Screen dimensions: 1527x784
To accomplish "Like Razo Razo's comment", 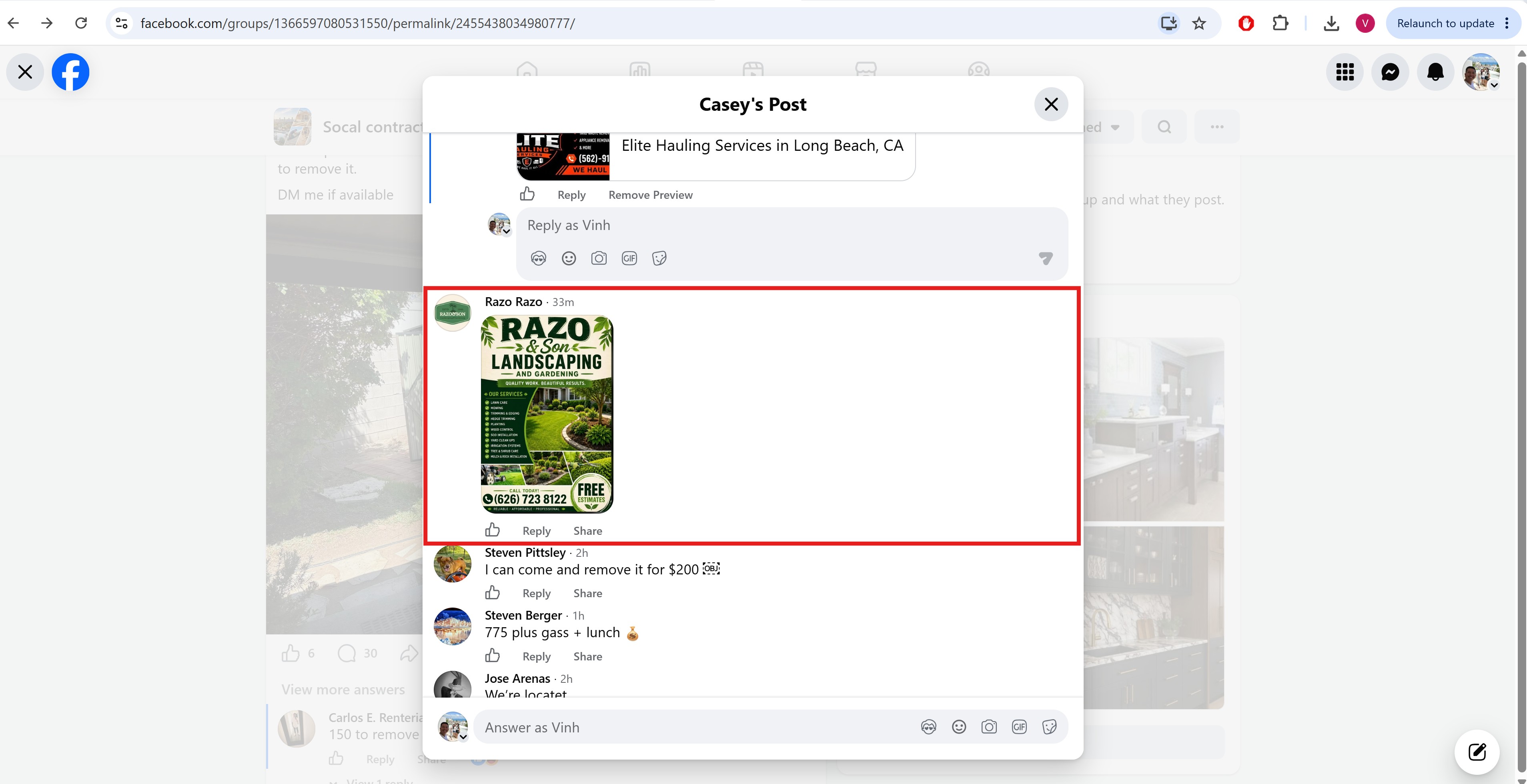I will coord(492,530).
